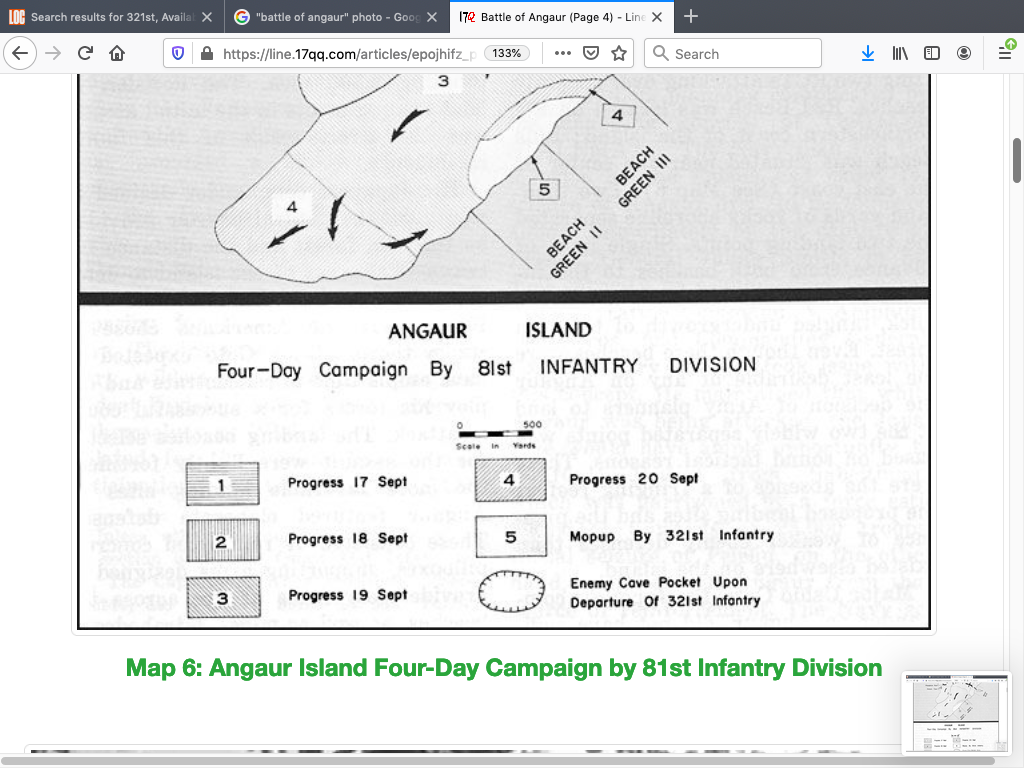Open the Downloads panel
1024x768 pixels.
868,54
